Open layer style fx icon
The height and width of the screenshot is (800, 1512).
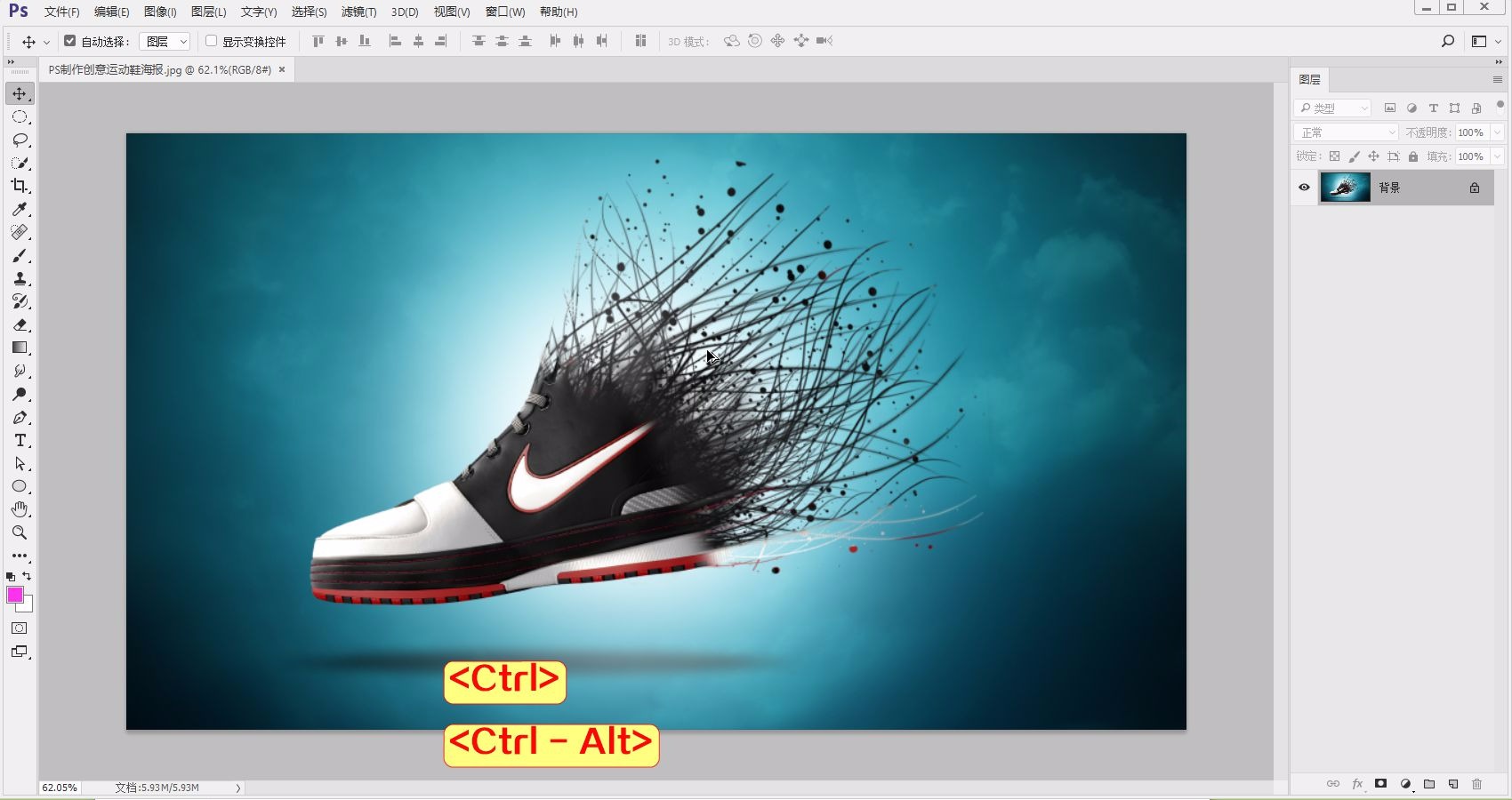click(1357, 784)
